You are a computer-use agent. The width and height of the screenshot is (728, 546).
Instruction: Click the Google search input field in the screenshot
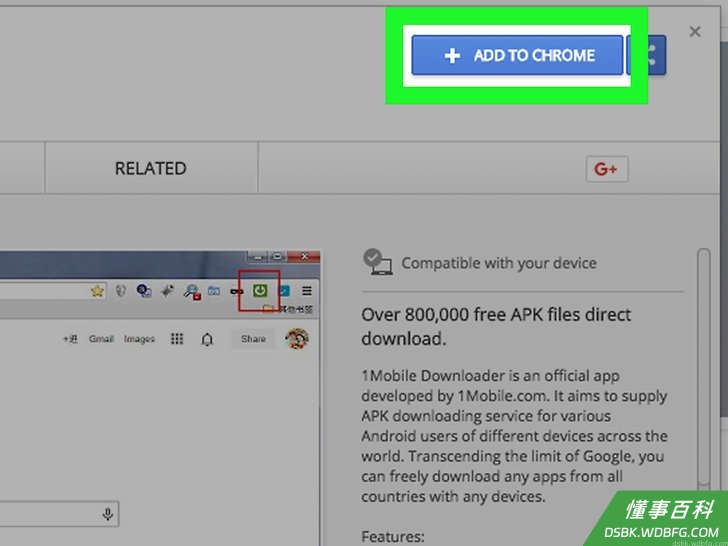click(x=59, y=514)
